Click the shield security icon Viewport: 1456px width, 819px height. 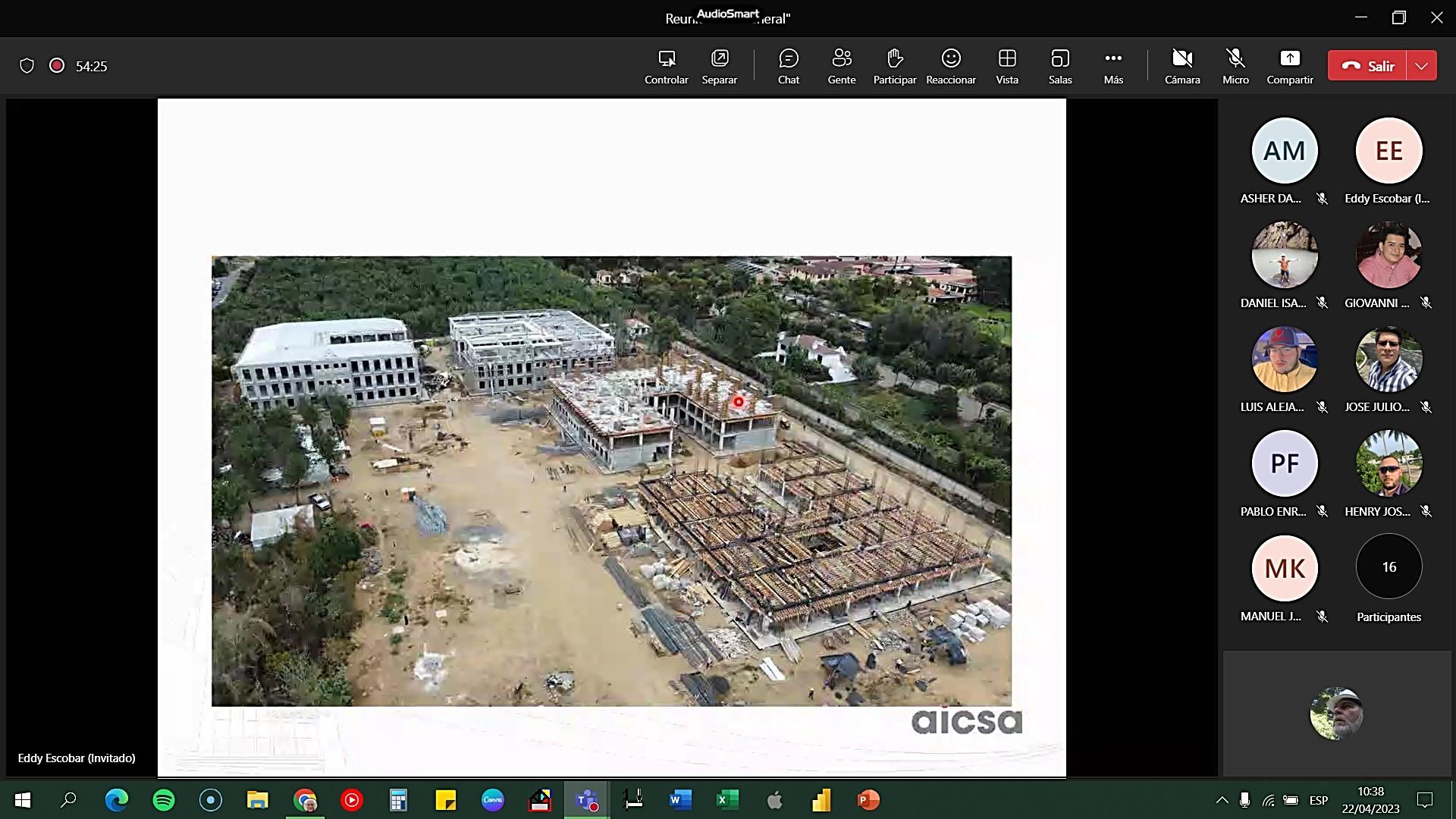(x=27, y=66)
